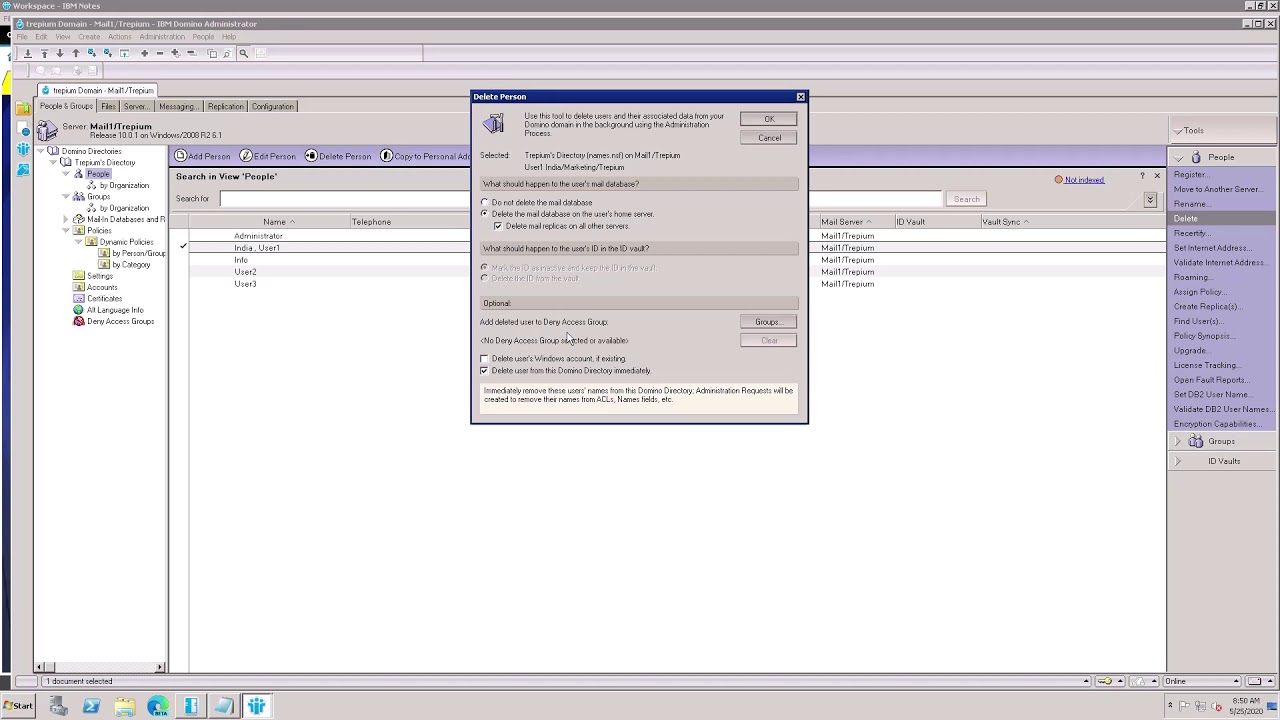The height and width of the screenshot is (720, 1280).
Task: Click the 'Not indexed' link
Action: coord(1084,180)
